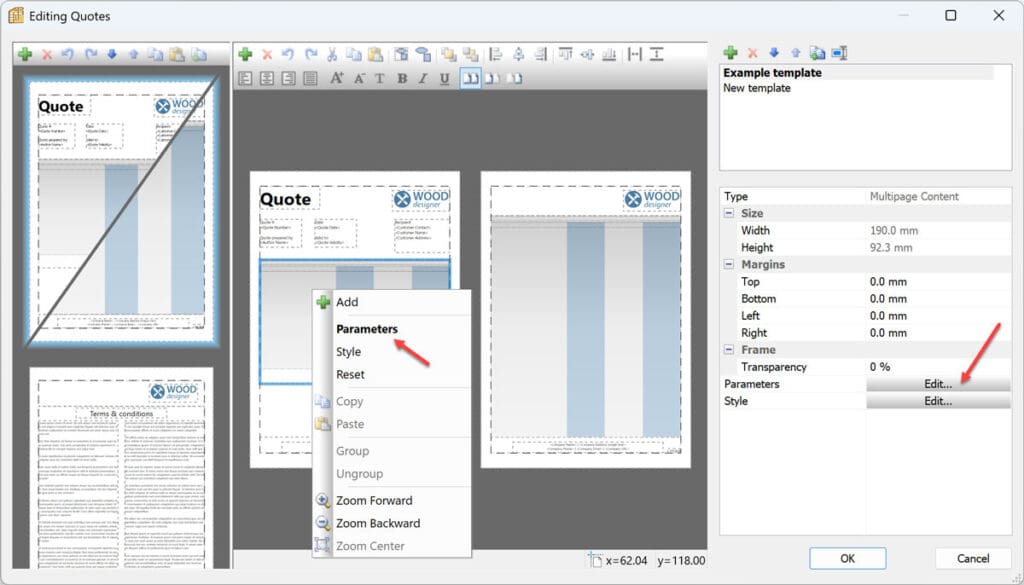
Task: Toggle Underline formatting
Action: click(x=445, y=78)
